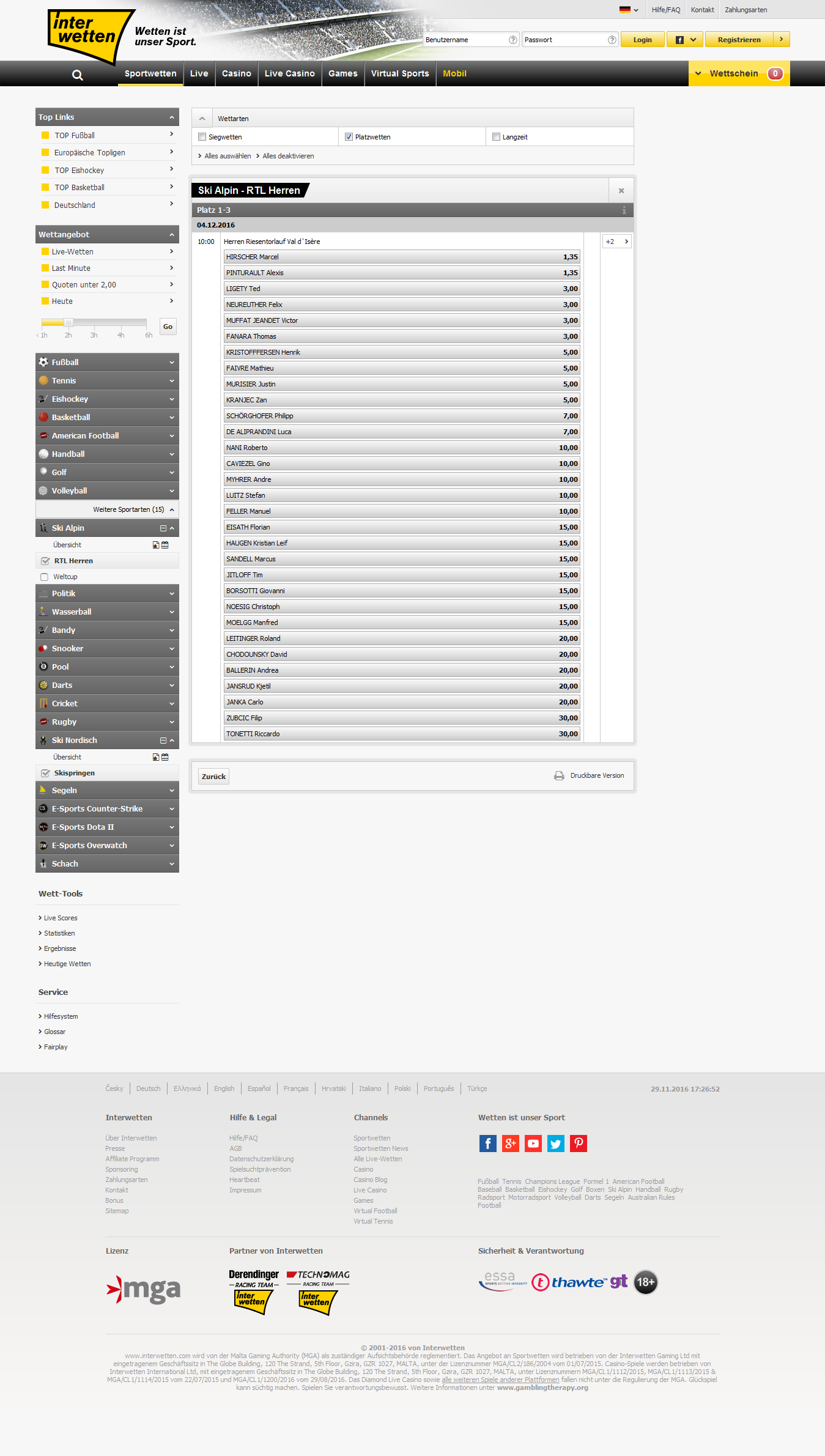Open the Wettschein bet slip dropdown
Viewport: 825px width, 1456px height.
739,73
